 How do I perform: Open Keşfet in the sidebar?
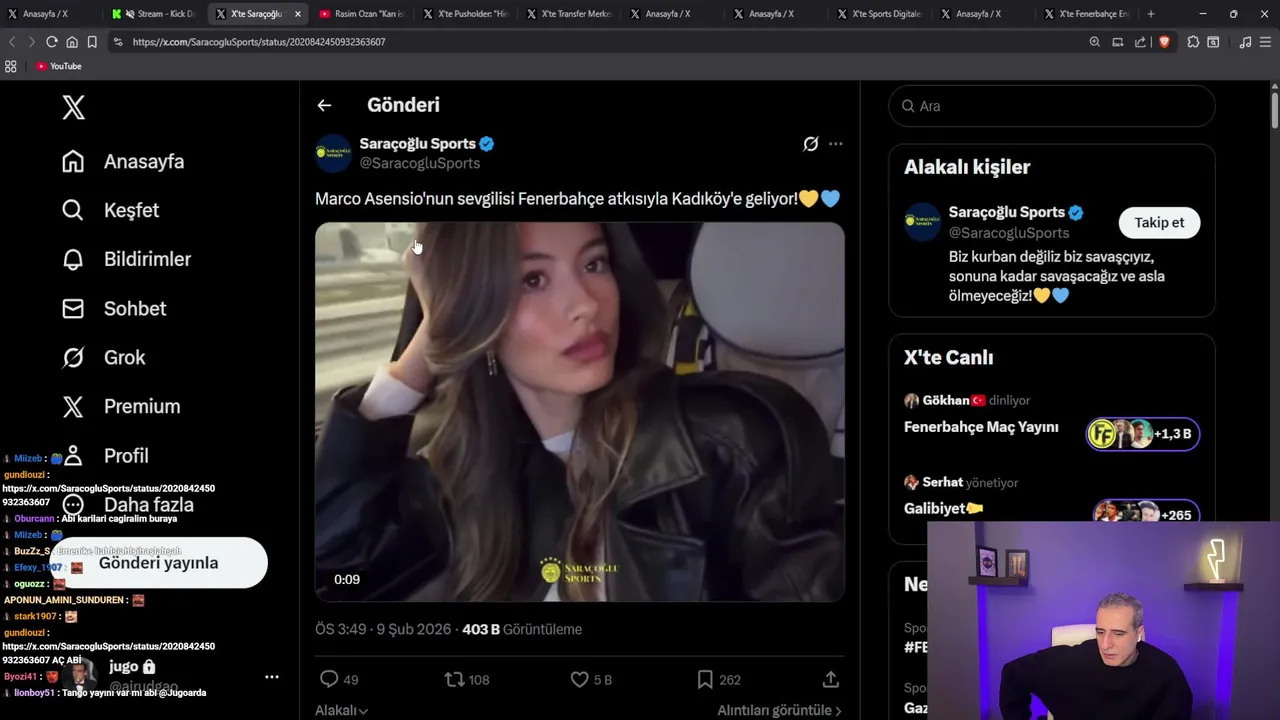click(x=110, y=210)
